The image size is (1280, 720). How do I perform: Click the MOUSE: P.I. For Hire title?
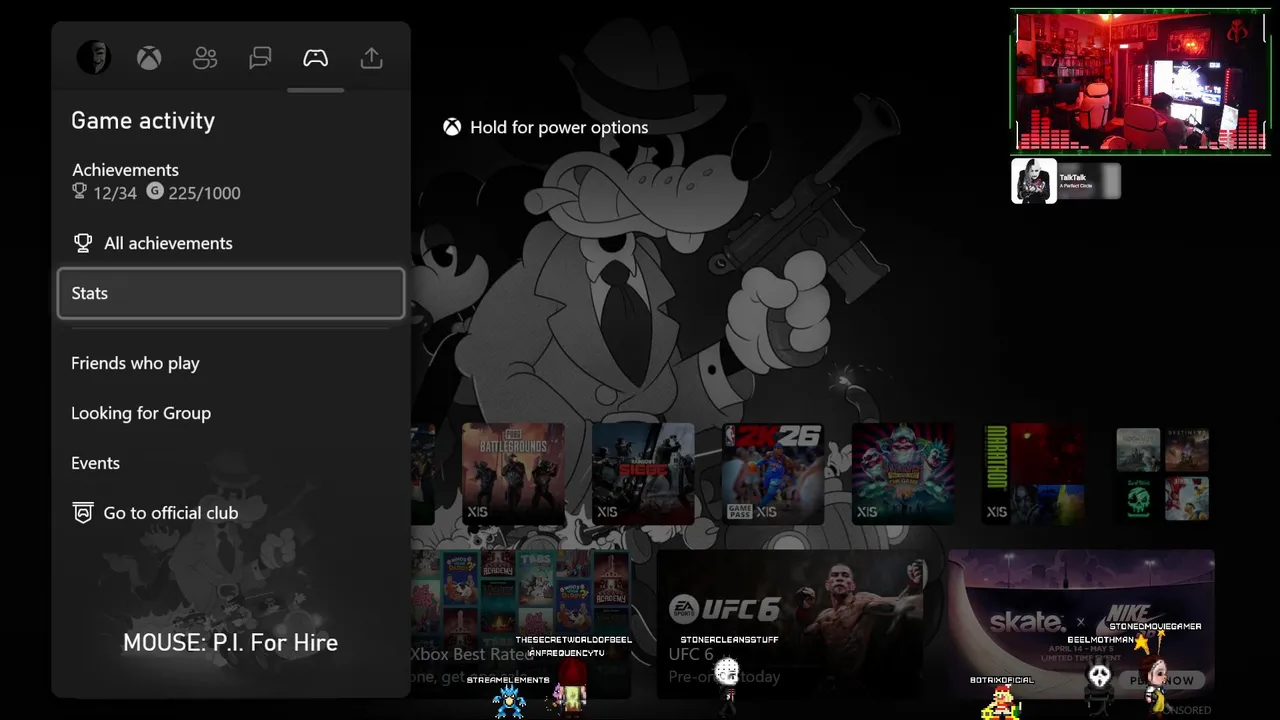click(230, 642)
